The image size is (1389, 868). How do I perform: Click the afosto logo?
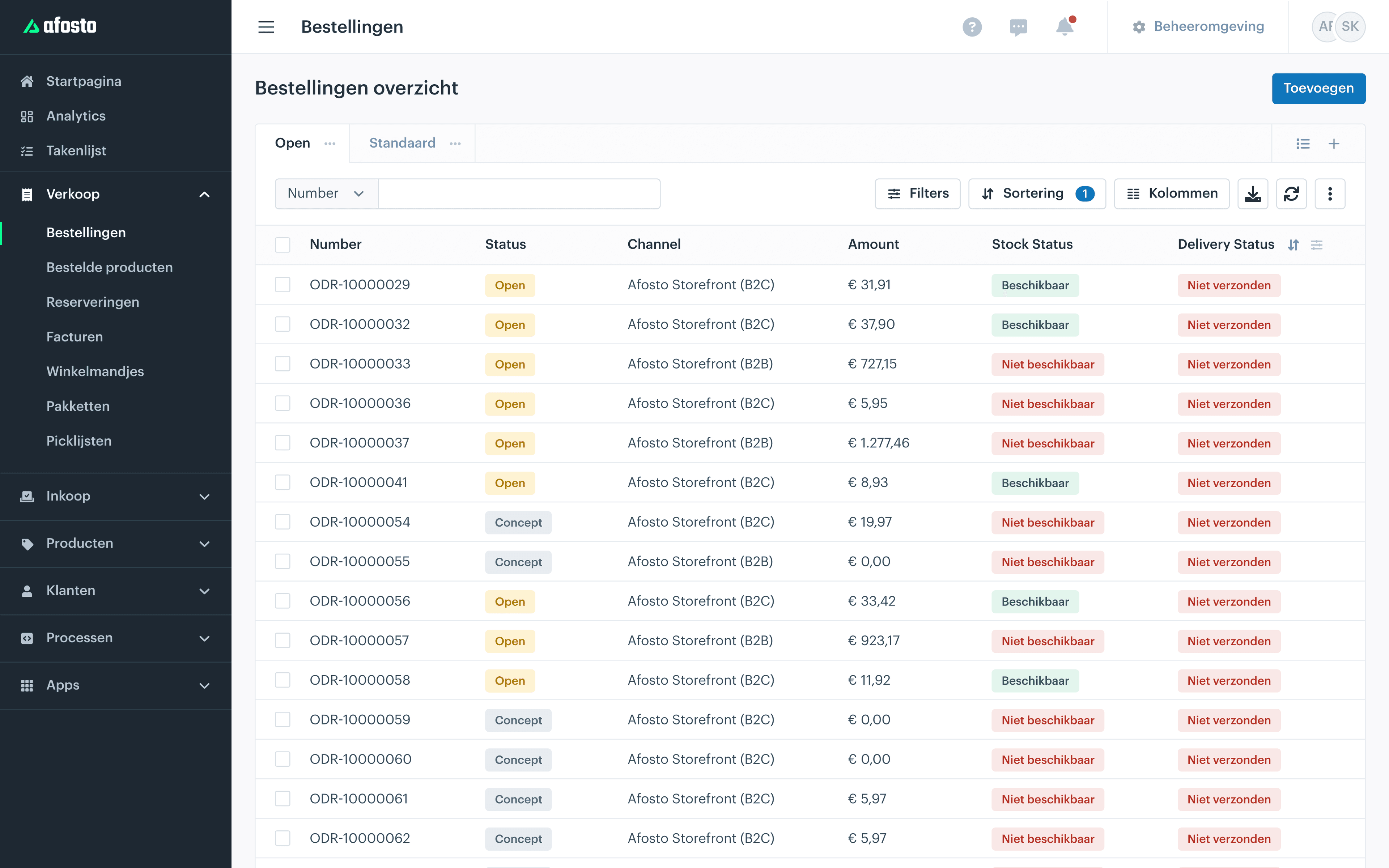(x=60, y=26)
